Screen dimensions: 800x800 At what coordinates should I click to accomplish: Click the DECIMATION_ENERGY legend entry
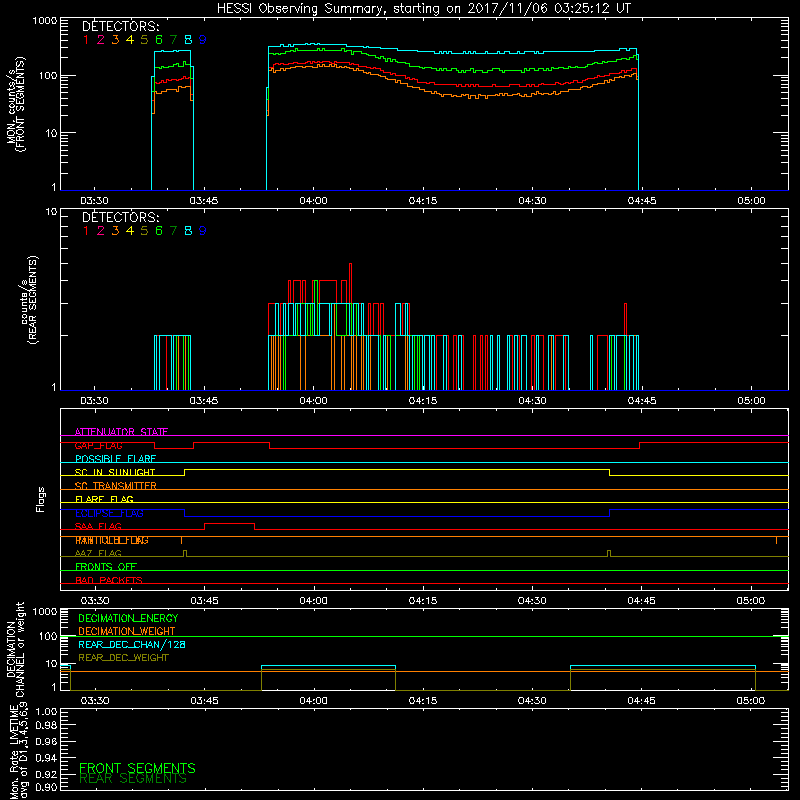point(128,618)
